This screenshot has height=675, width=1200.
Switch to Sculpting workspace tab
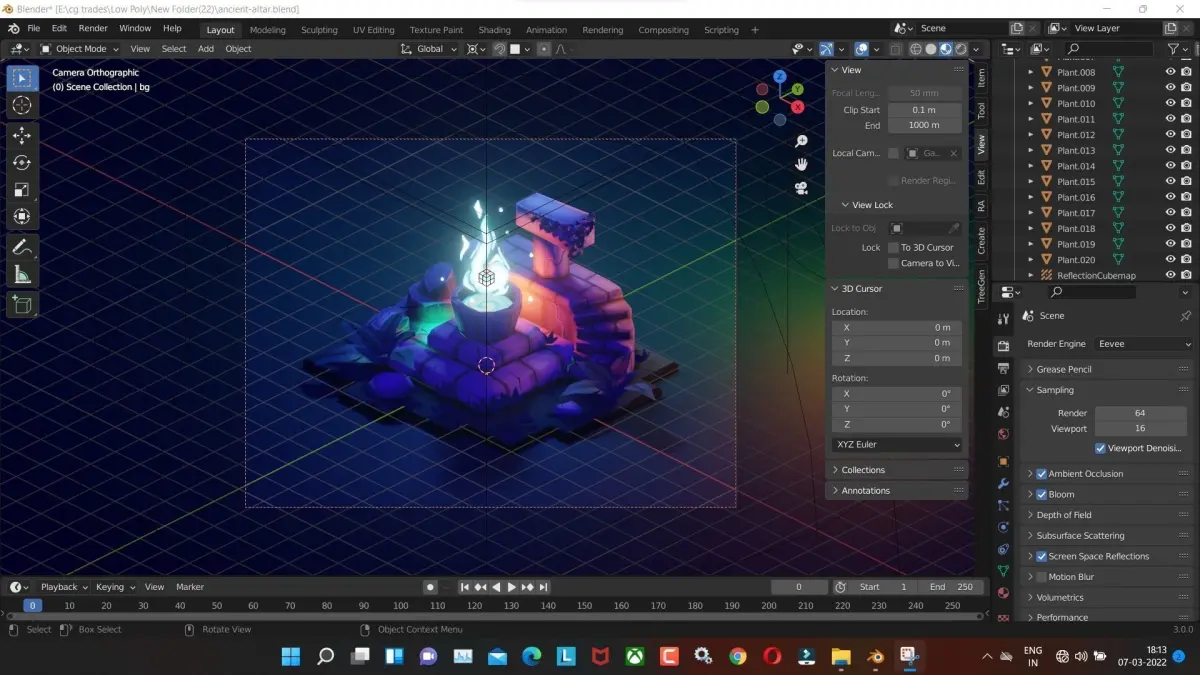(319, 30)
